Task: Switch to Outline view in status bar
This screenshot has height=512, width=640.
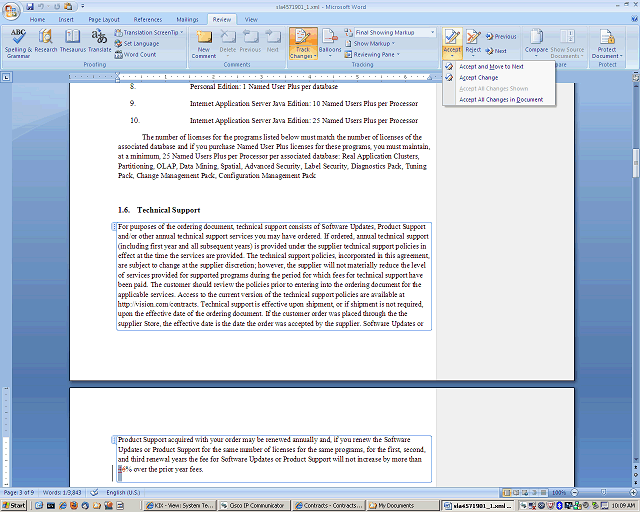Action: click(534, 492)
